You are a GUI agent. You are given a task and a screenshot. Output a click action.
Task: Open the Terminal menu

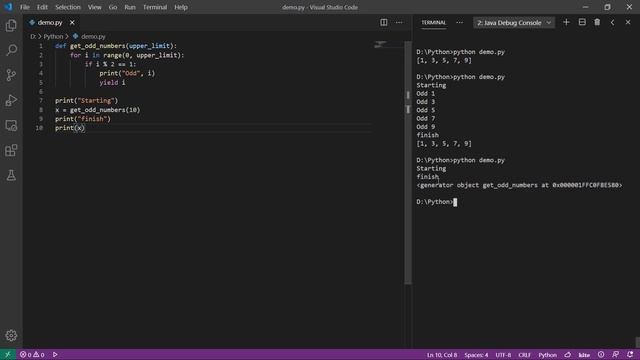(155, 7)
